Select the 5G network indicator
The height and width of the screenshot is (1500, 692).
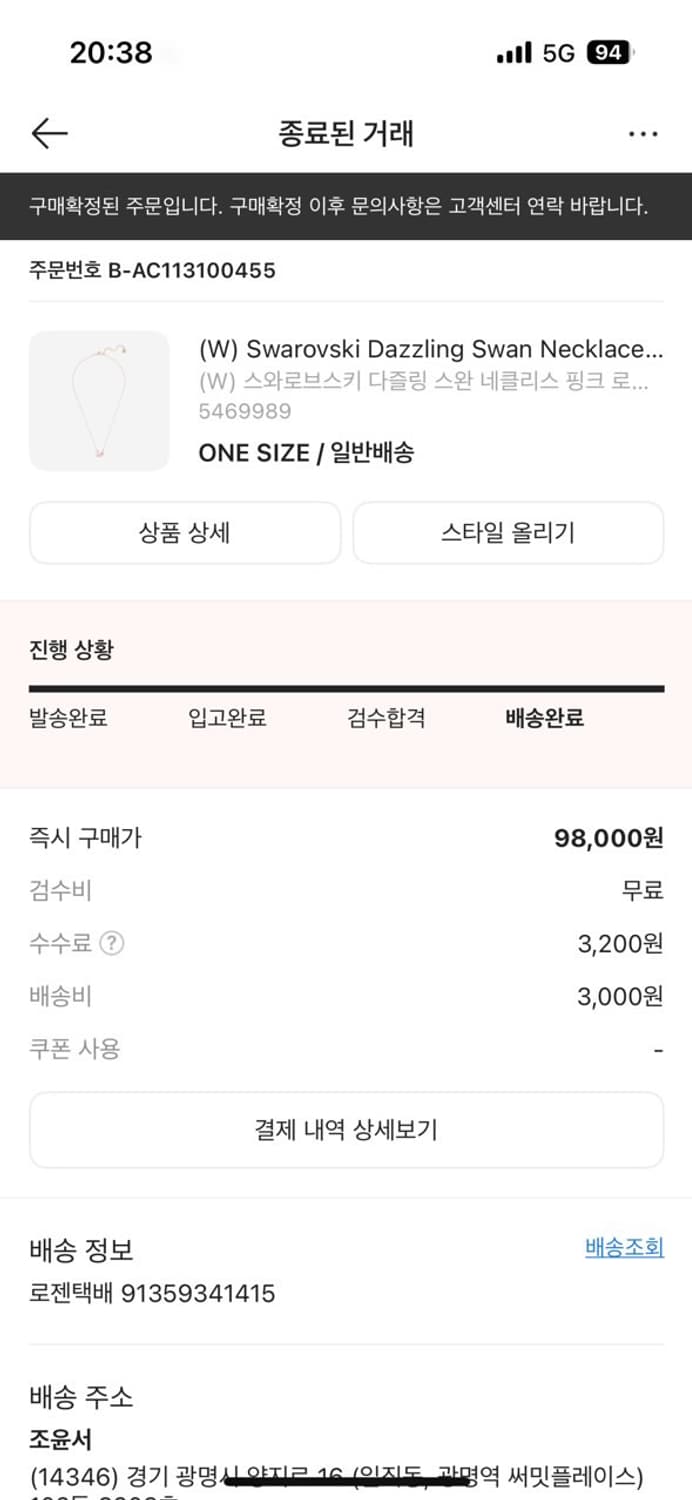[558, 55]
